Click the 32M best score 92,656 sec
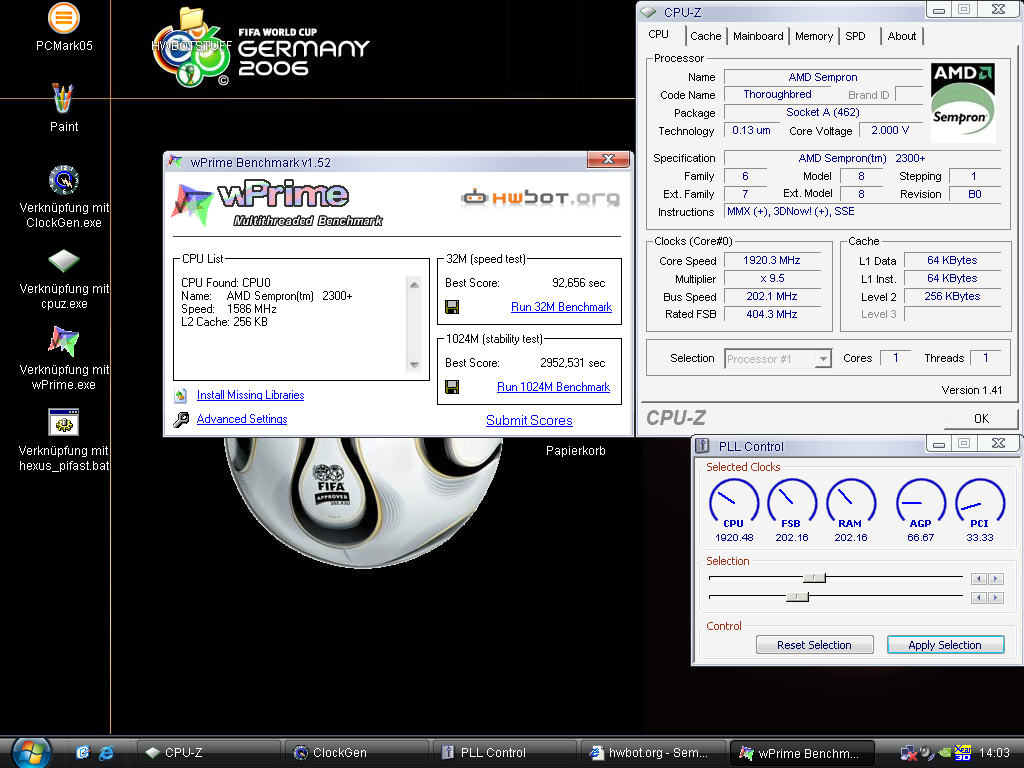Viewport: 1024px width, 768px height. coord(579,283)
